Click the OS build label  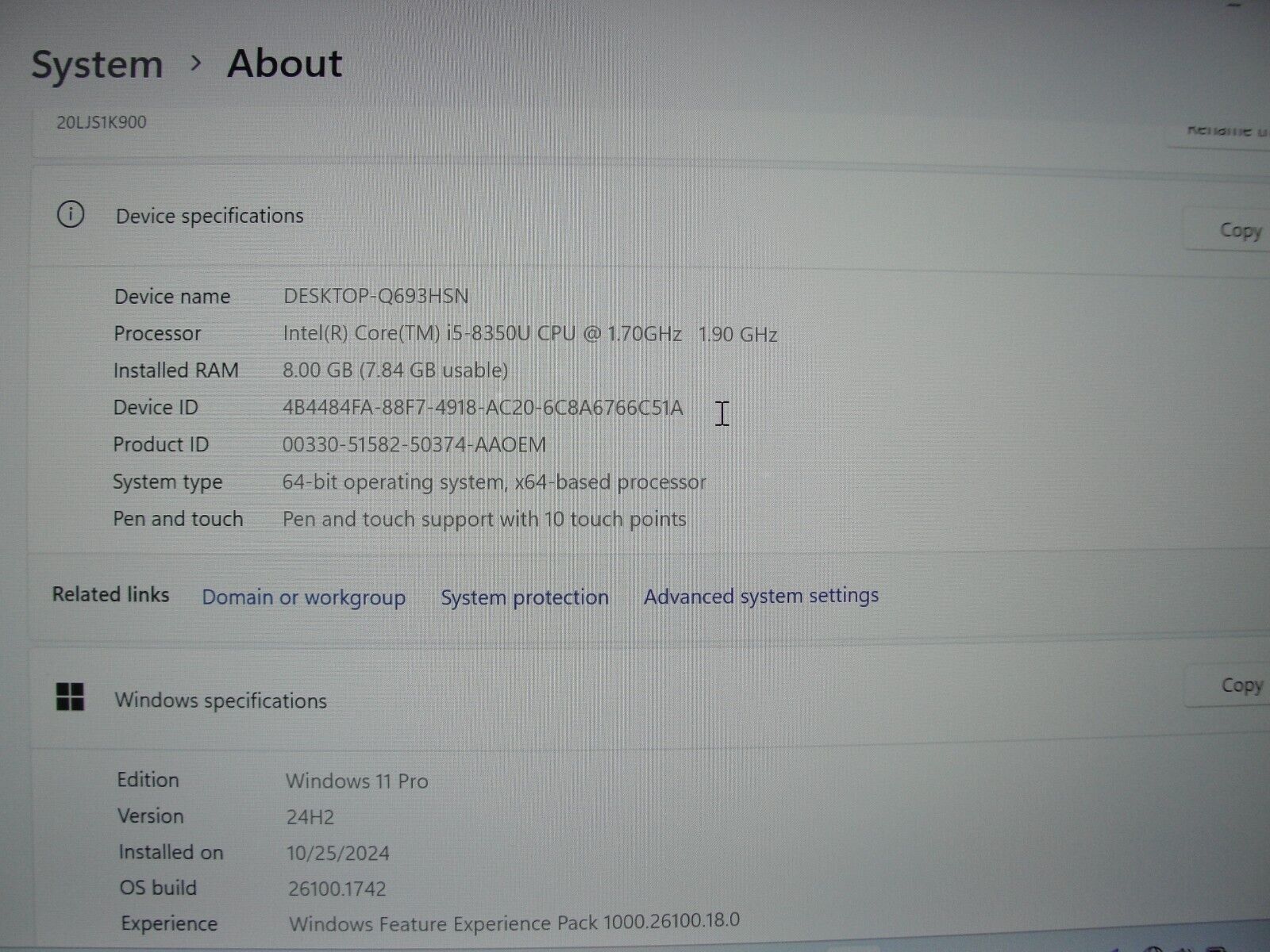point(158,888)
